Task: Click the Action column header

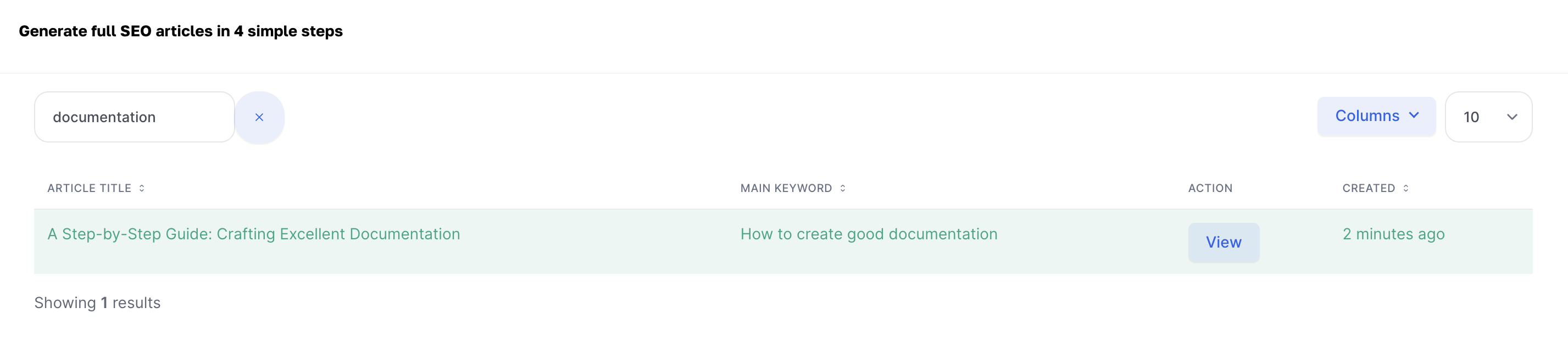Action: tap(1210, 188)
